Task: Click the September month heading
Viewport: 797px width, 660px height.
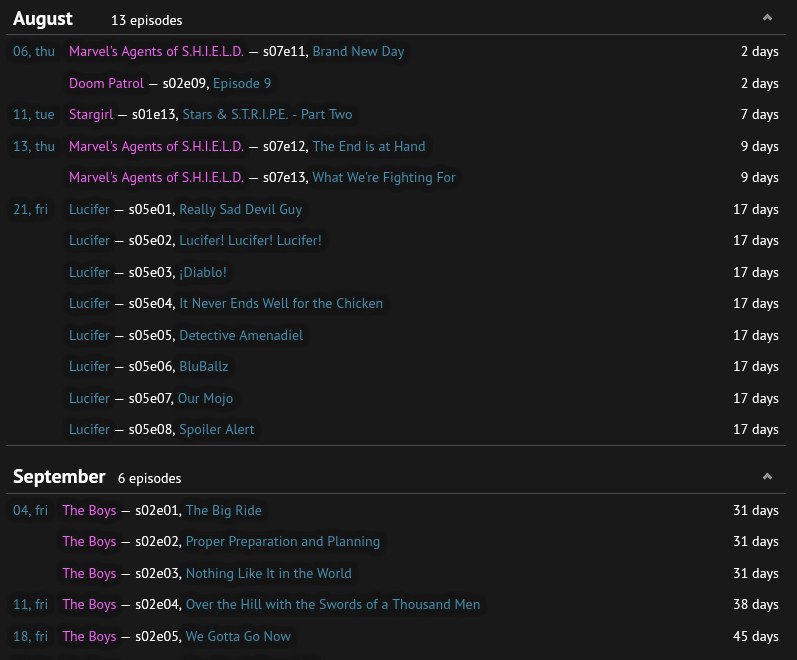Action: coord(59,477)
